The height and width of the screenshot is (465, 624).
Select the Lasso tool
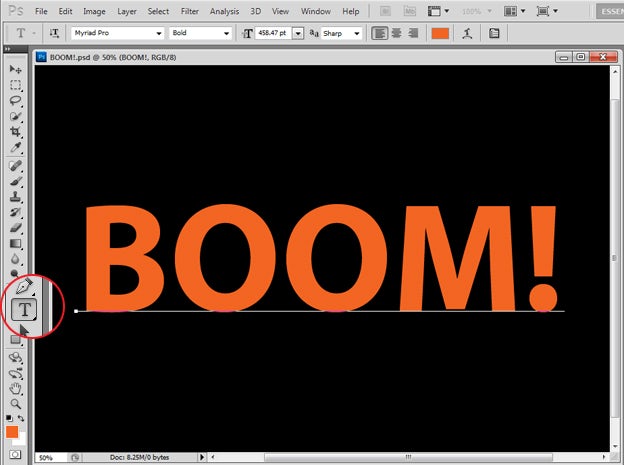pyautogui.click(x=15, y=101)
